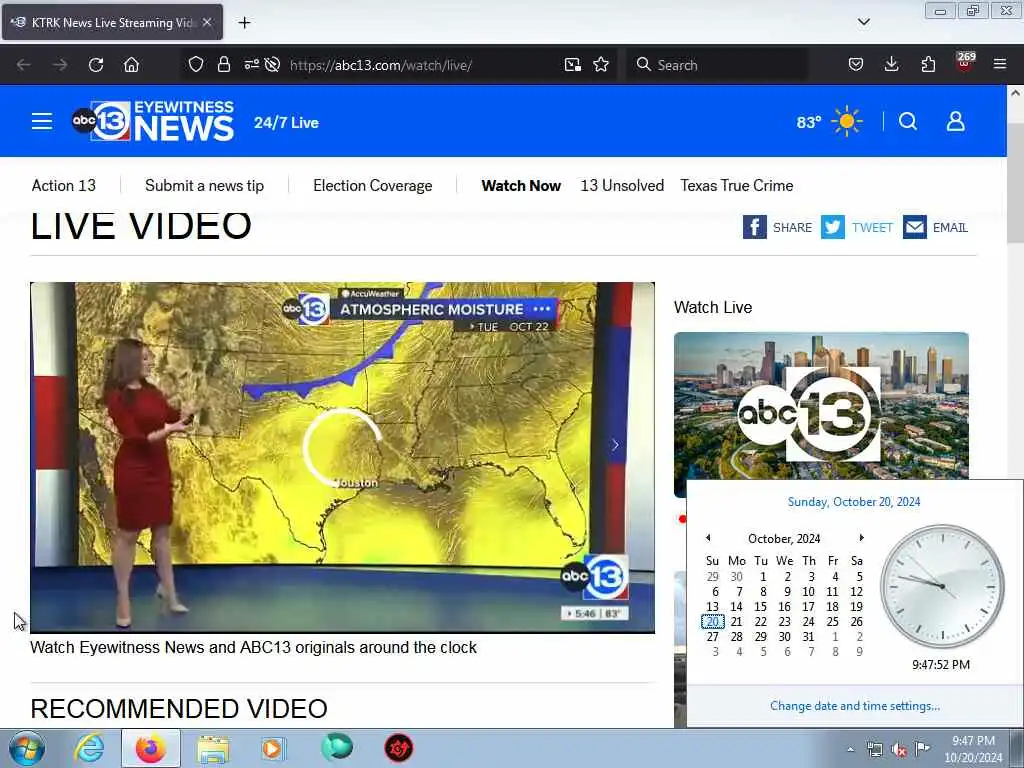Image resolution: width=1024 pixels, height=768 pixels.
Task: Open the Firefox downloads panel
Action: 891,64
